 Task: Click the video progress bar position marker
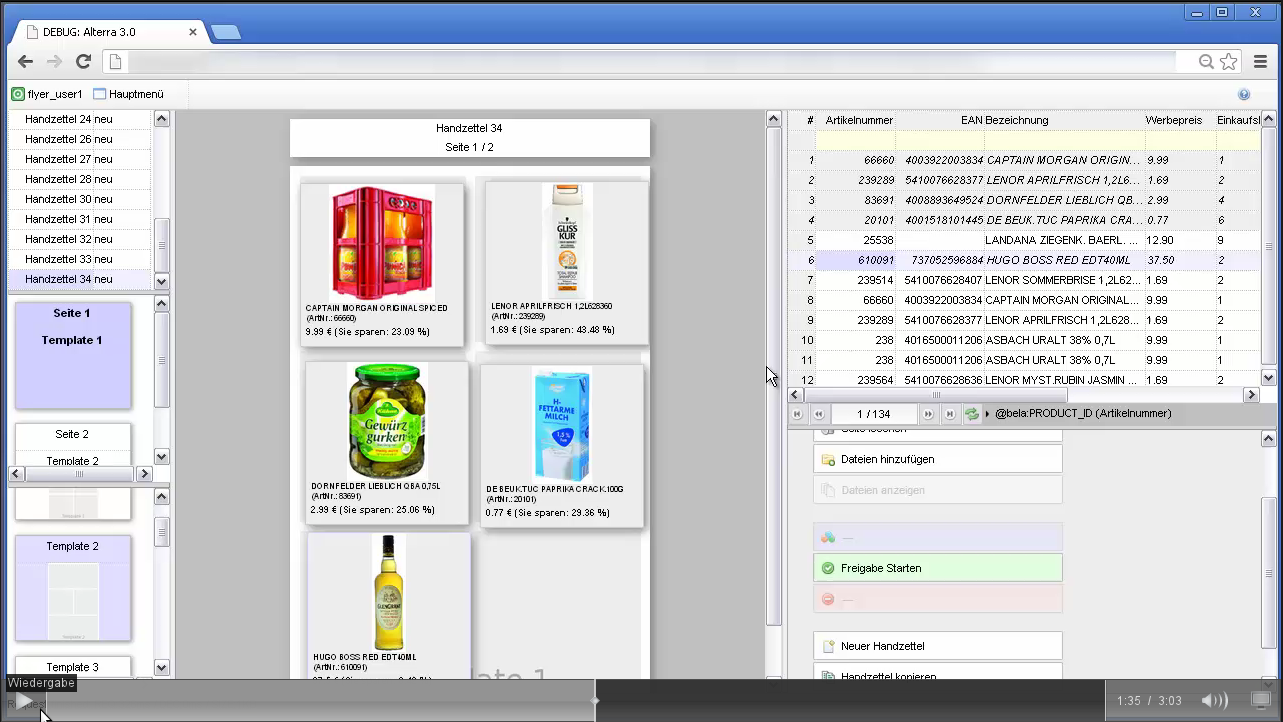[595, 701]
